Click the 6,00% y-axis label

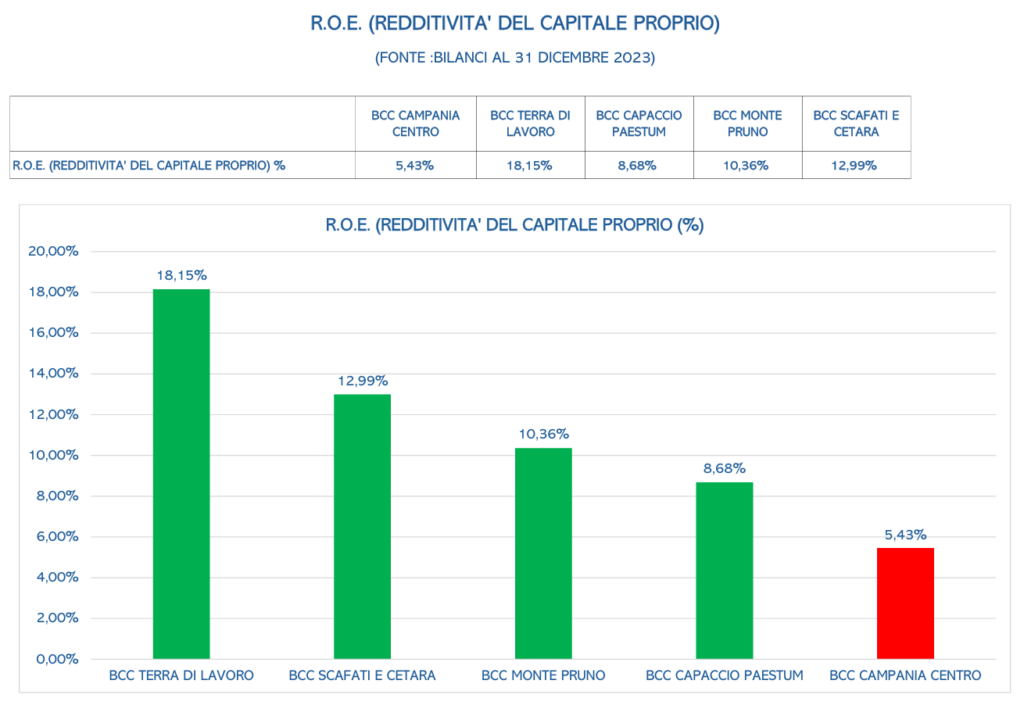[x=57, y=537]
